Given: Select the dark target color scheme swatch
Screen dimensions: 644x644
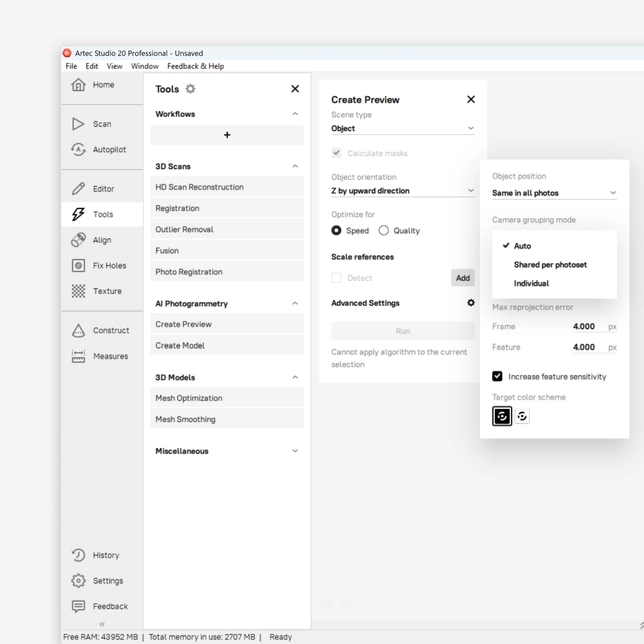Looking at the screenshot, I should tap(502, 416).
